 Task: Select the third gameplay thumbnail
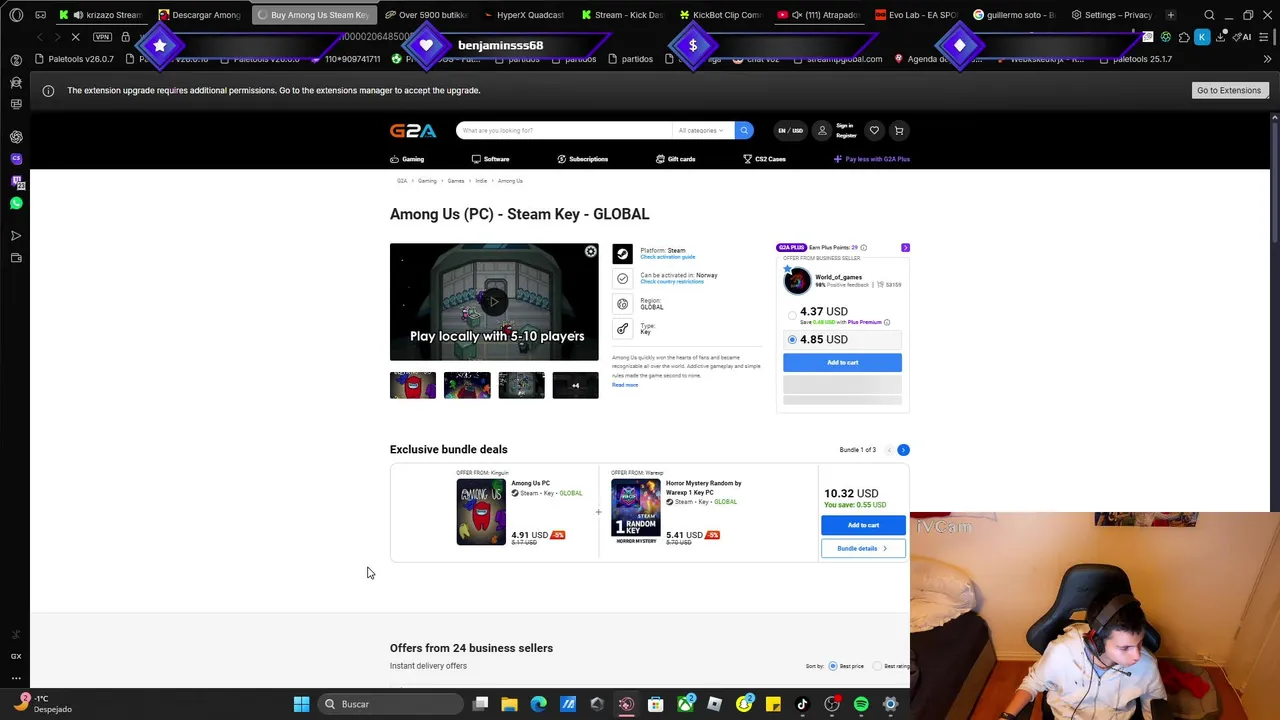tap(521, 385)
